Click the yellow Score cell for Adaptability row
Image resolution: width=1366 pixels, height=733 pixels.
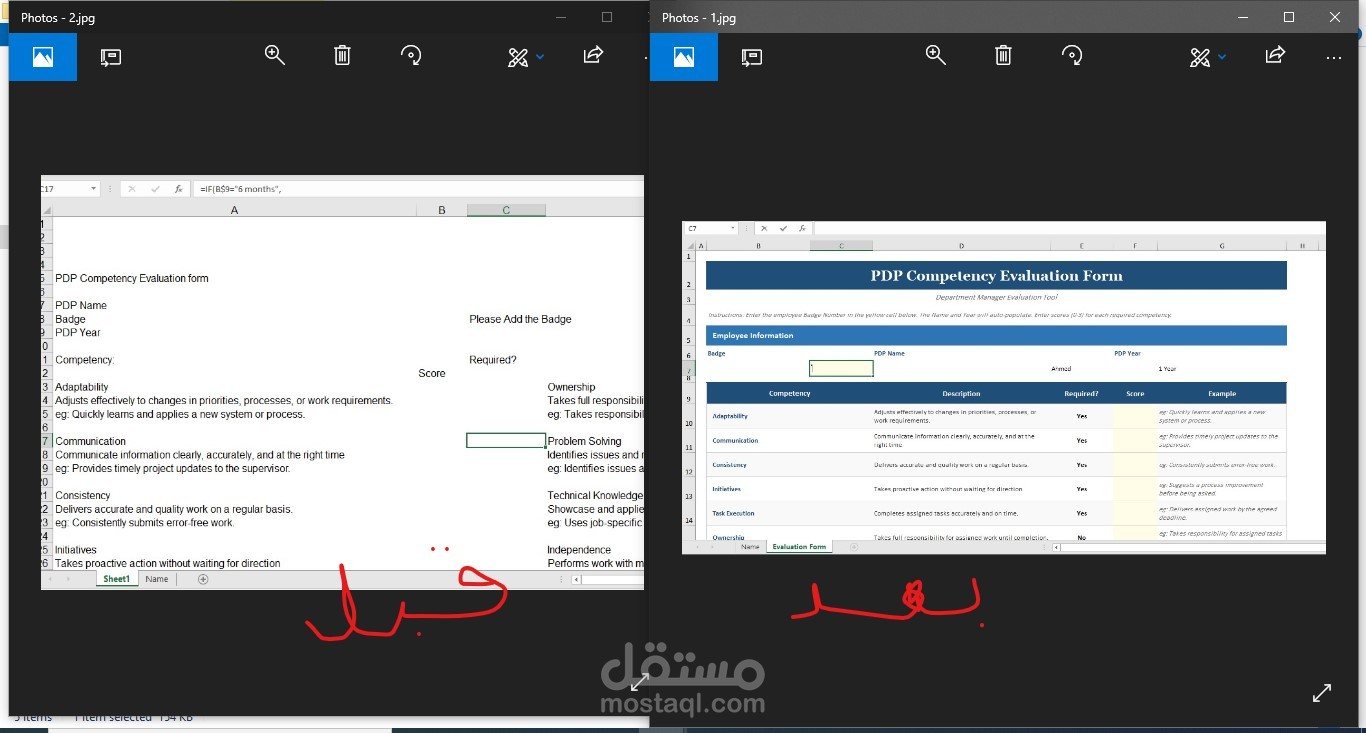click(1135, 416)
